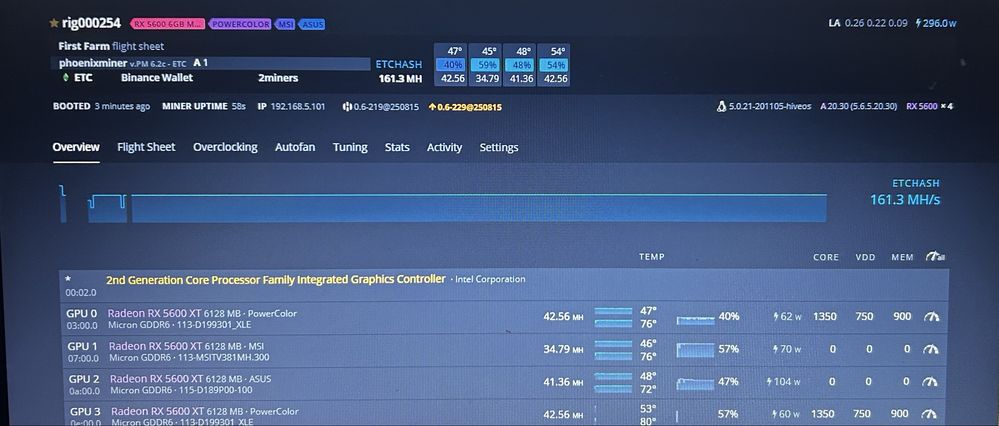The image size is (999, 426).
Task: Click the IP address 192.168.5.101
Action: click(x=298, y=106)
